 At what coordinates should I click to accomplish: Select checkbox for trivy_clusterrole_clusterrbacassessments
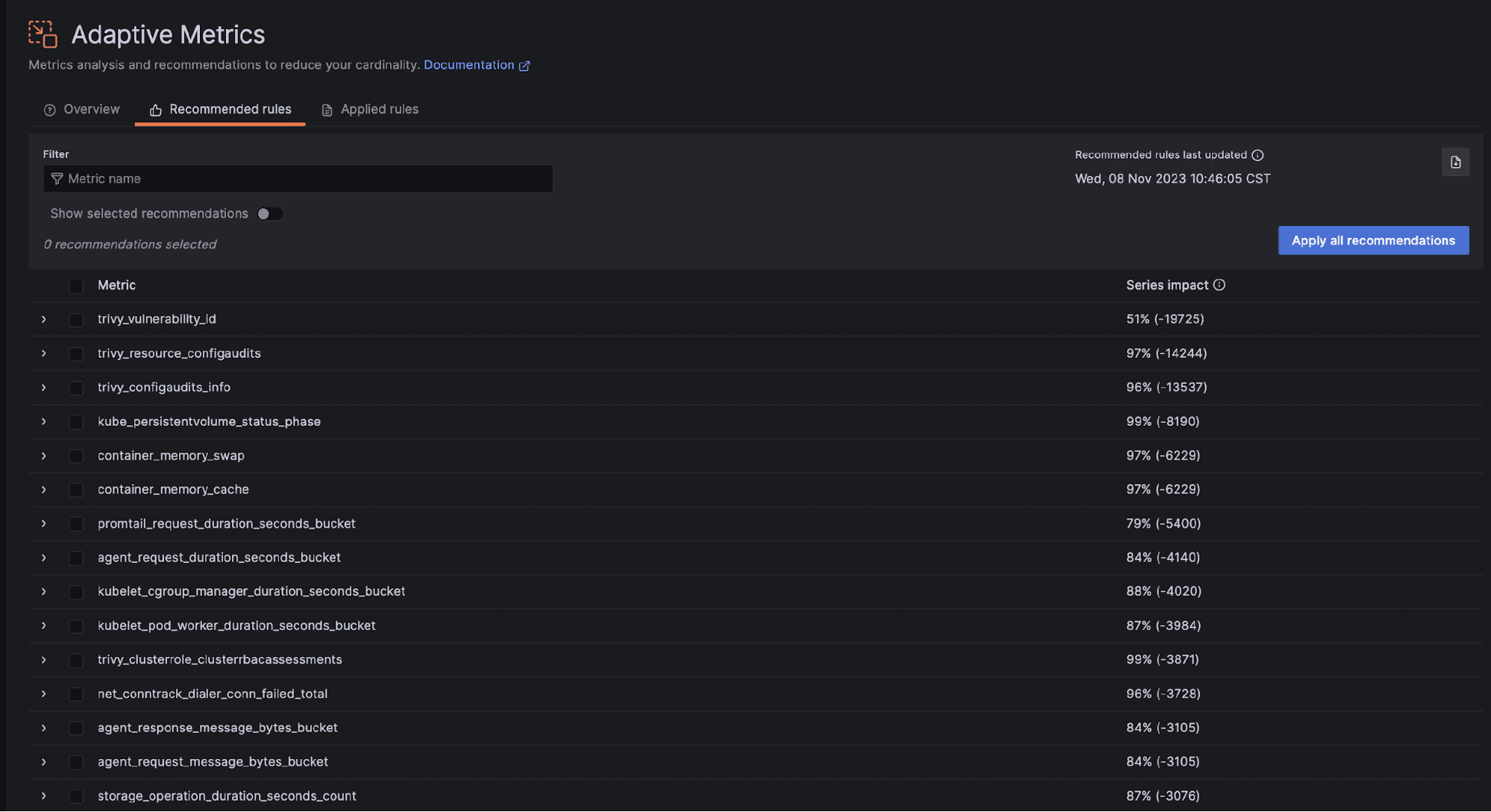click(x=76, y=661)
